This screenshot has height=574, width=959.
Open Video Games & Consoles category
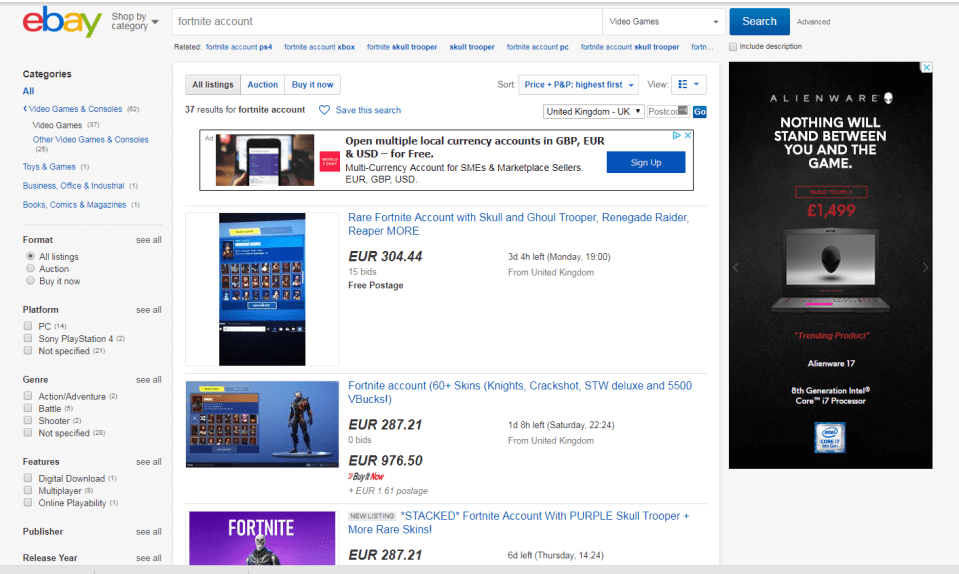(x=75, y=109)
